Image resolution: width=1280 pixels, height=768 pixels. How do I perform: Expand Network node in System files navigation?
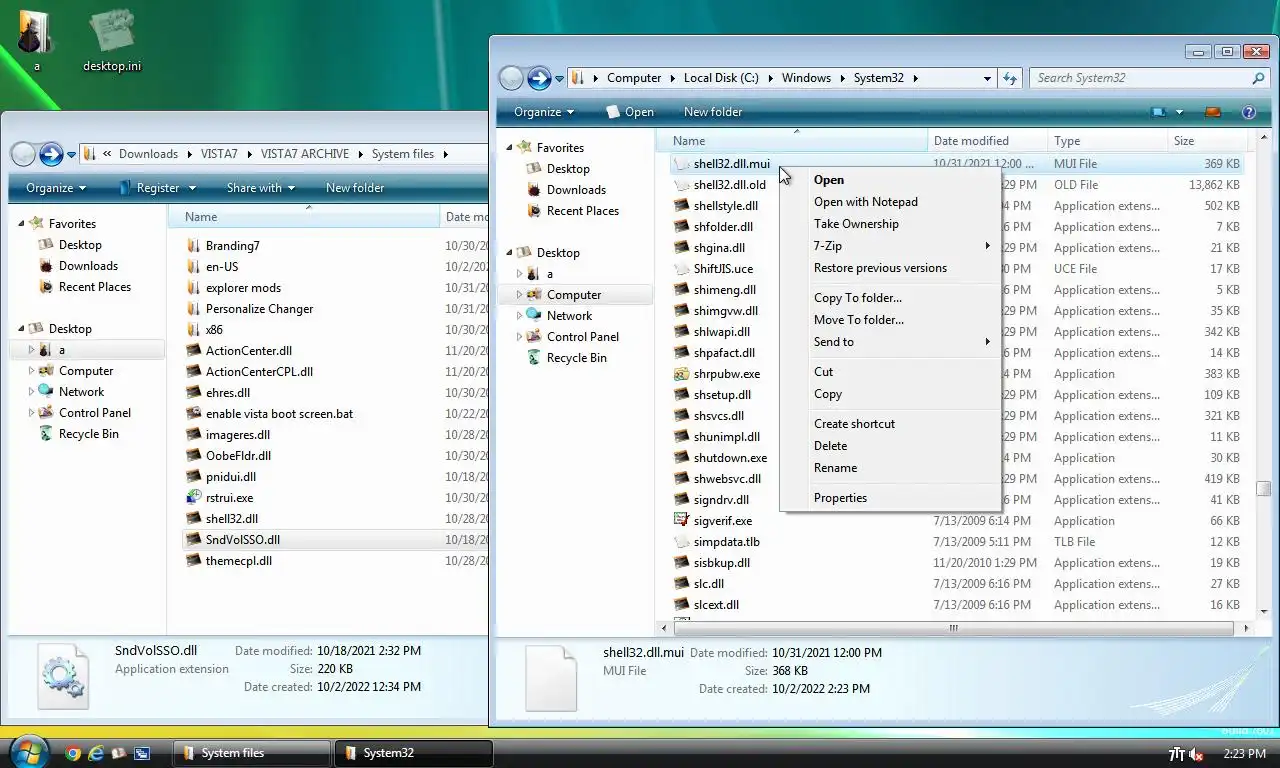(x=31, y=392)
